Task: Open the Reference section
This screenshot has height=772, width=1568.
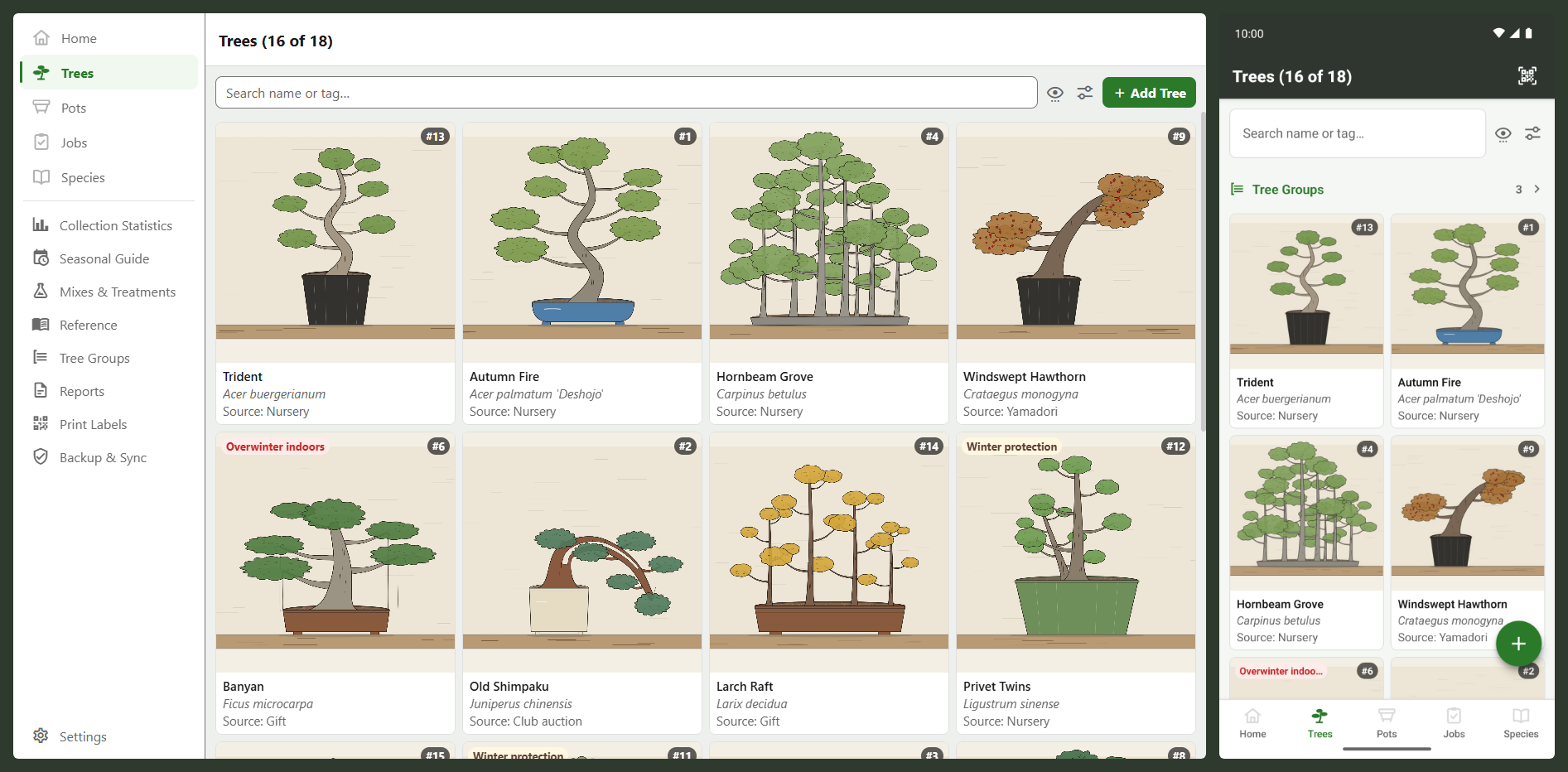Action: pyautogui.click(x=109, y=325)
